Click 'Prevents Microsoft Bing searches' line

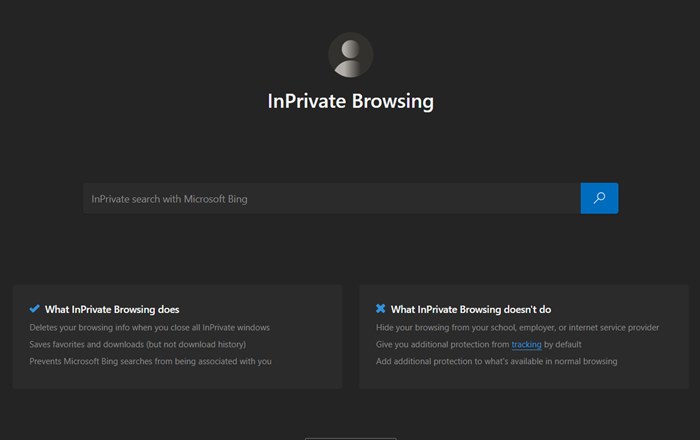pos(150,361)
